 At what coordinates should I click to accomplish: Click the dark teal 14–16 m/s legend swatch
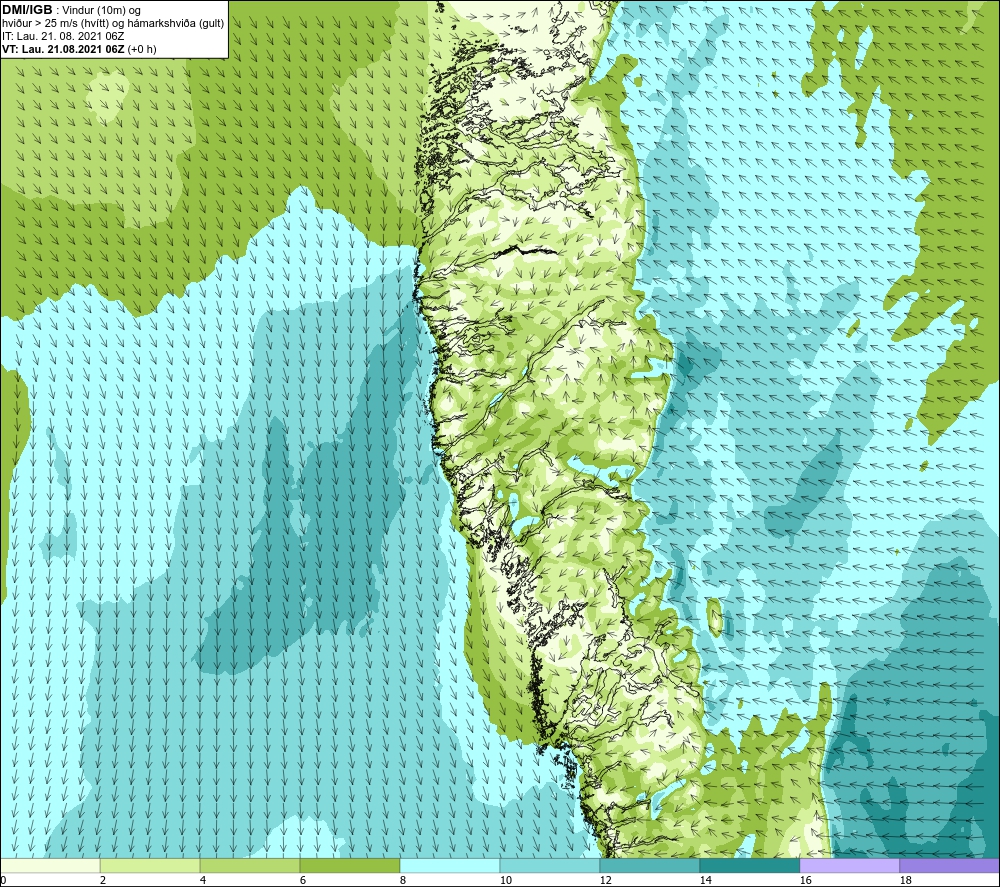[749, 865]
